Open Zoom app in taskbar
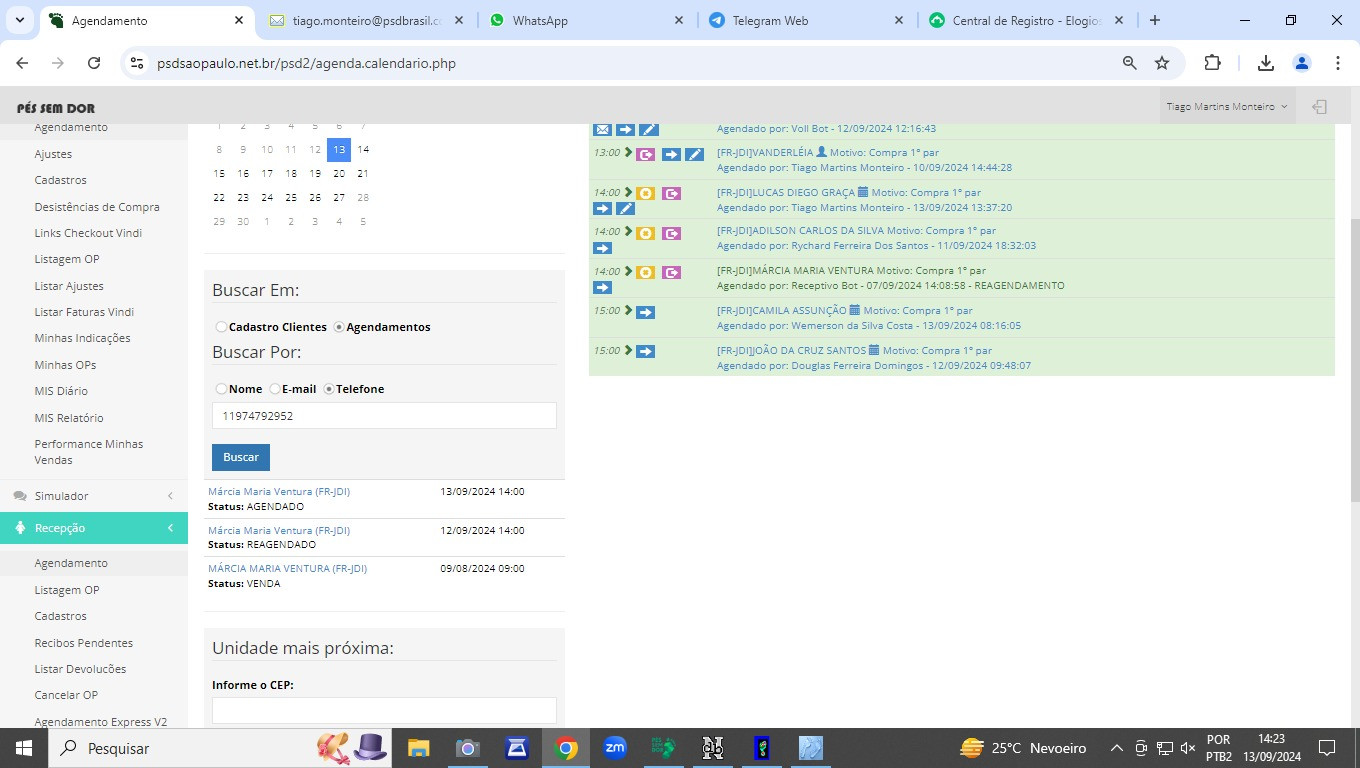The width and height of the screenshot is (1360, 768). [615, 747]
